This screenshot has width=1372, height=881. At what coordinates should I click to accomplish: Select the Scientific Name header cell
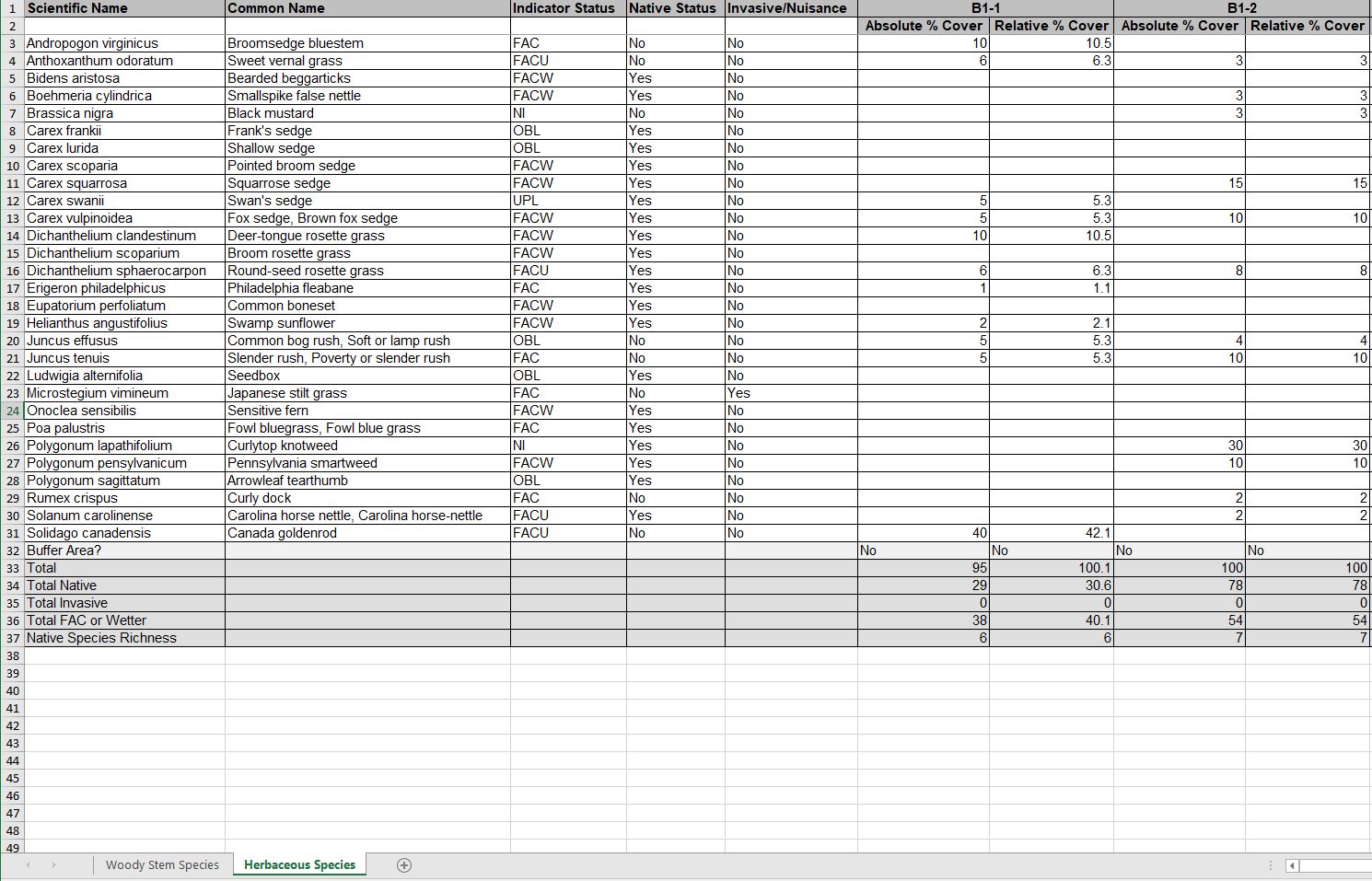point(124,8)
